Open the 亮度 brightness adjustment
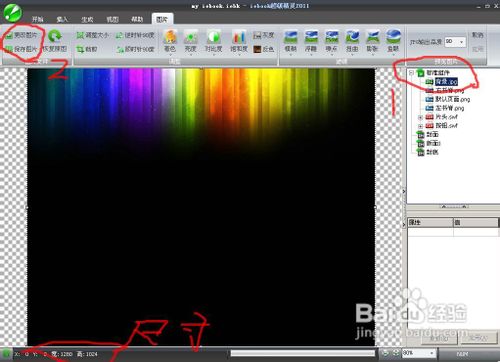500x362 pixels. (x=191, y=41)
